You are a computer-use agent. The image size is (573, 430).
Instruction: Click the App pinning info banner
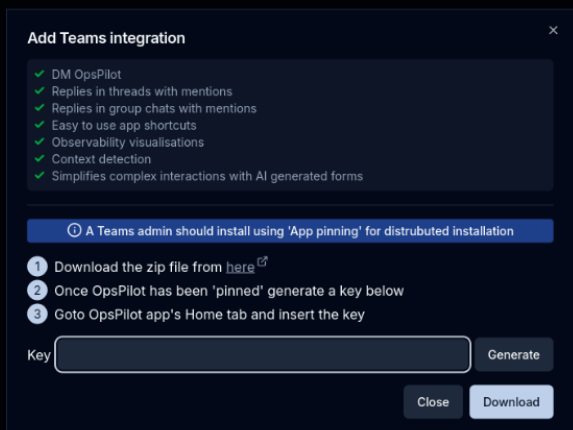290,231
